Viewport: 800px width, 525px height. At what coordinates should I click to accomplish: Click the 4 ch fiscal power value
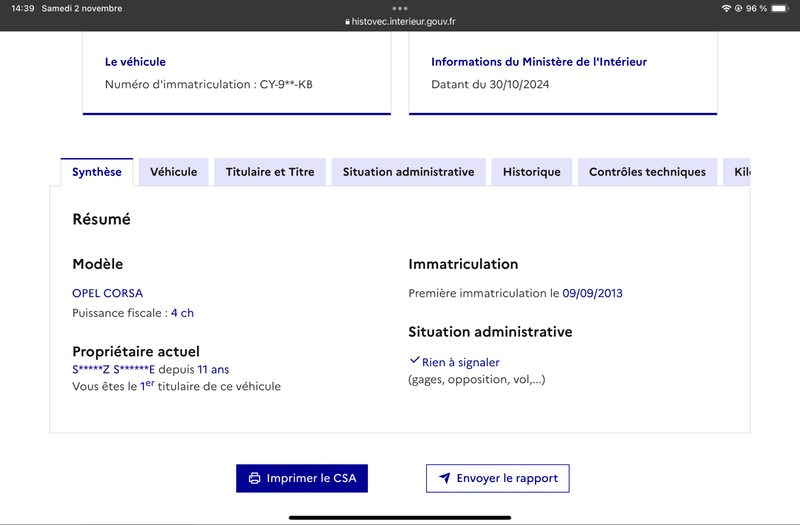click(x=182, y=313)
